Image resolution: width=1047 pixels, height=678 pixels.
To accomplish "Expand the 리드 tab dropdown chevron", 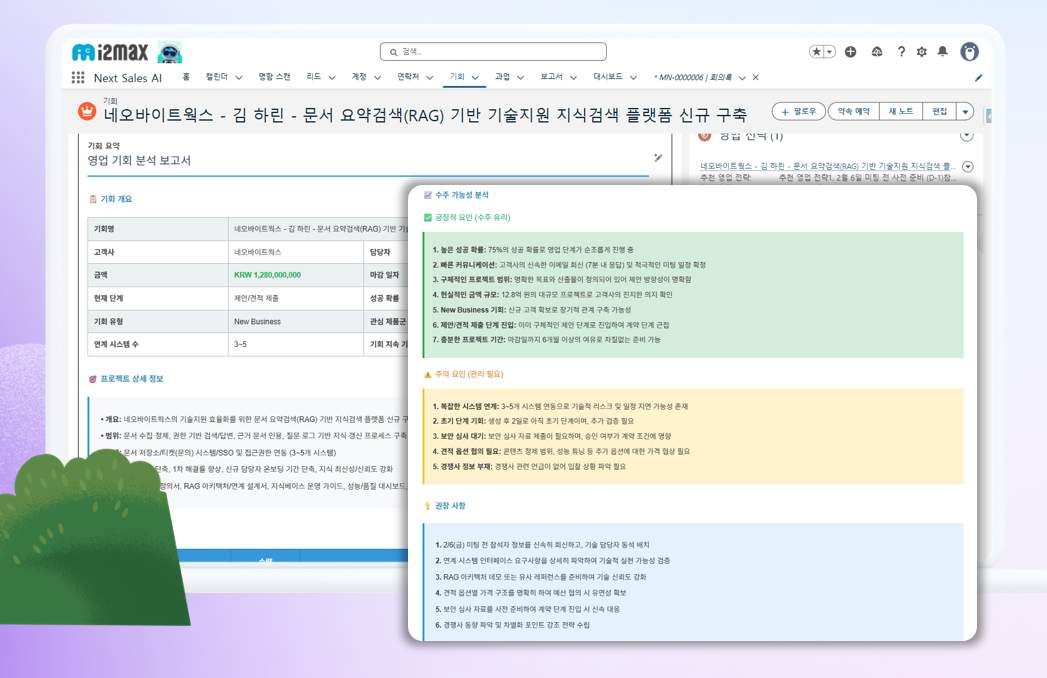I will (x=332, y=77).
